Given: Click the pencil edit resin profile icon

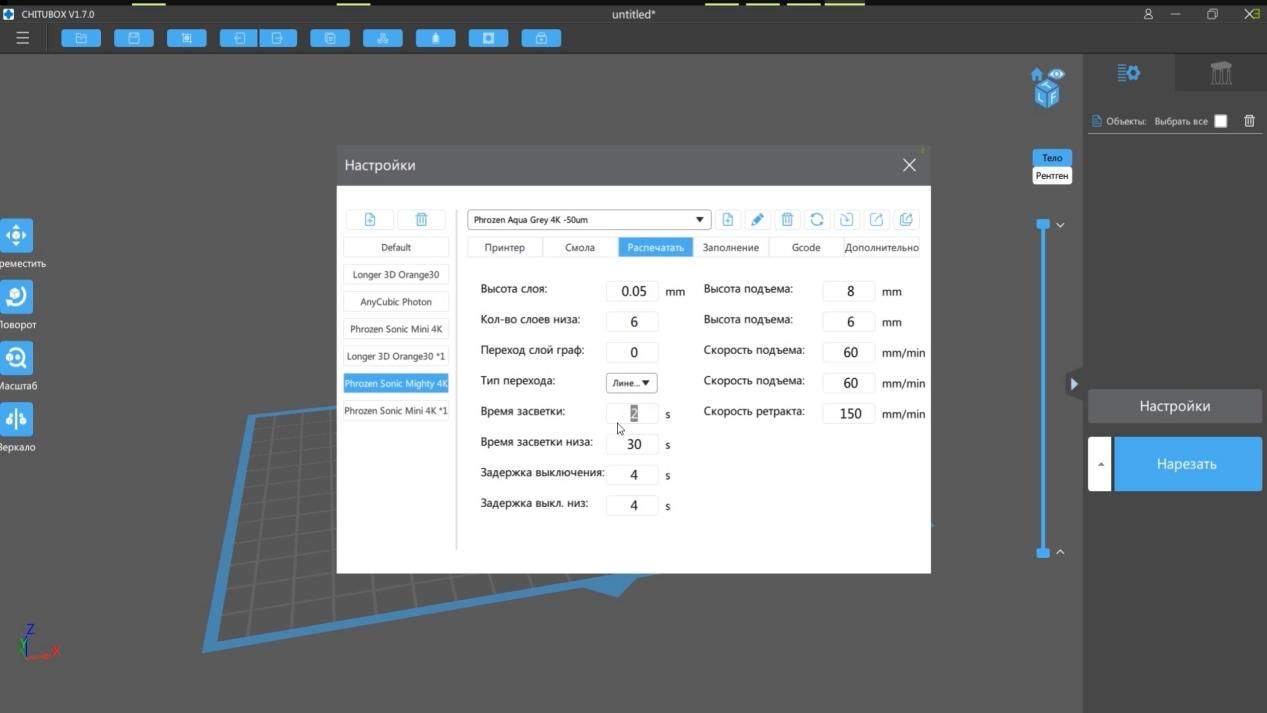Looking at the screenshot, I should [x=757, y=220].
